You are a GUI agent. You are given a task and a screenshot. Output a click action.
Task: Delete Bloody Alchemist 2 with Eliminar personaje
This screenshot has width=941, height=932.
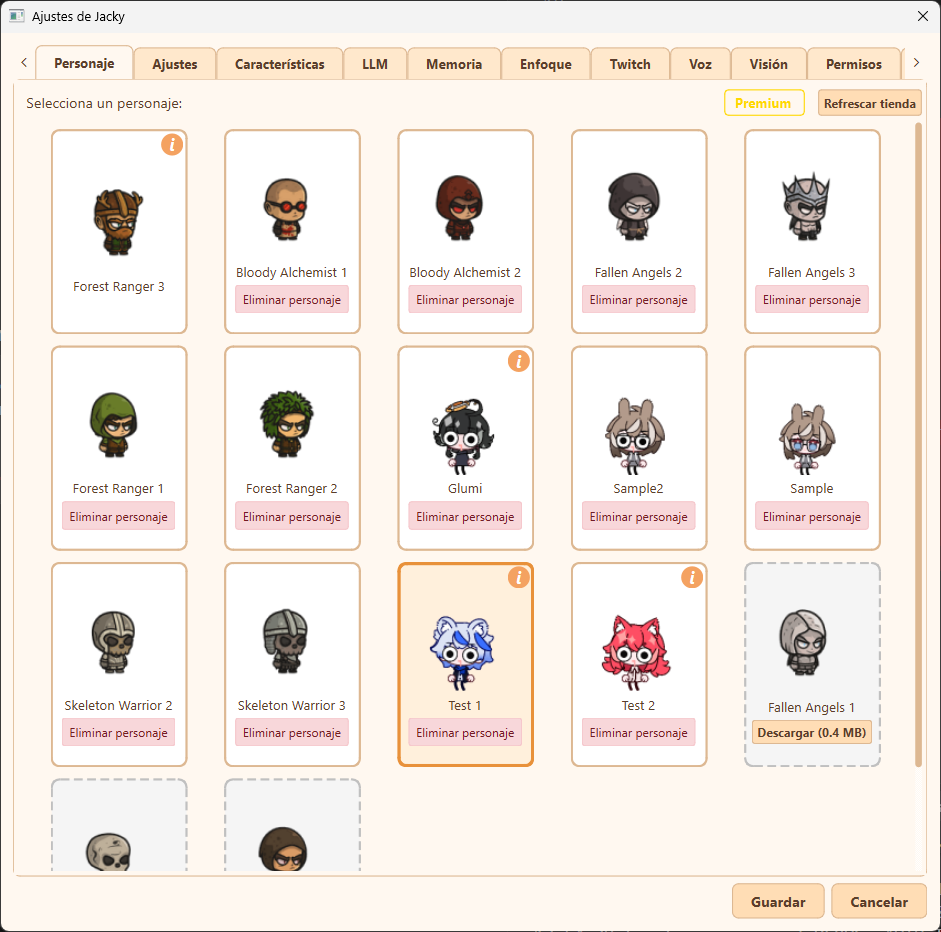pyautogui.click(x=465, y=299)
